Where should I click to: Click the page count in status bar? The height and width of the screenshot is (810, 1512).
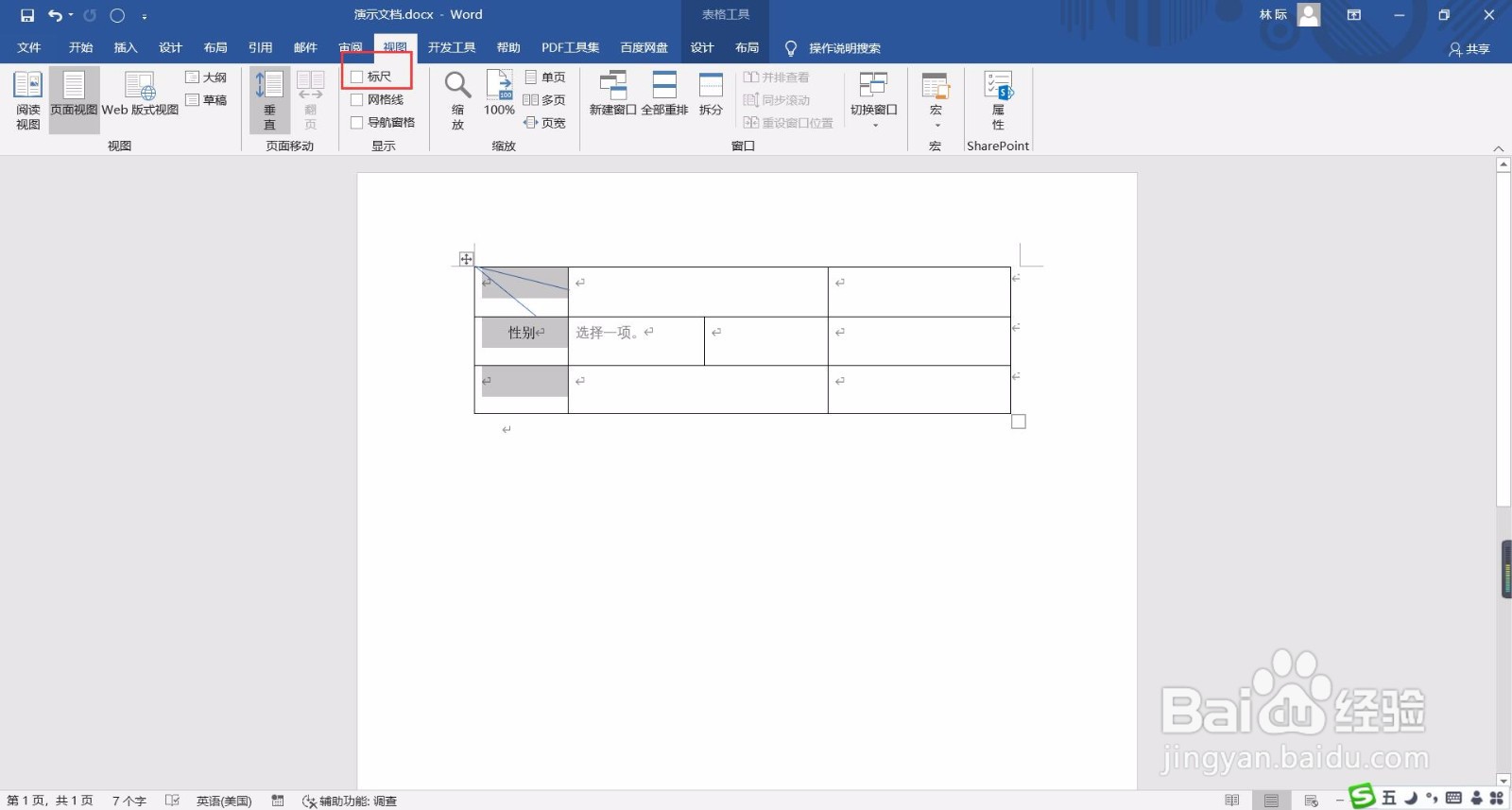(x=50, y=801)
